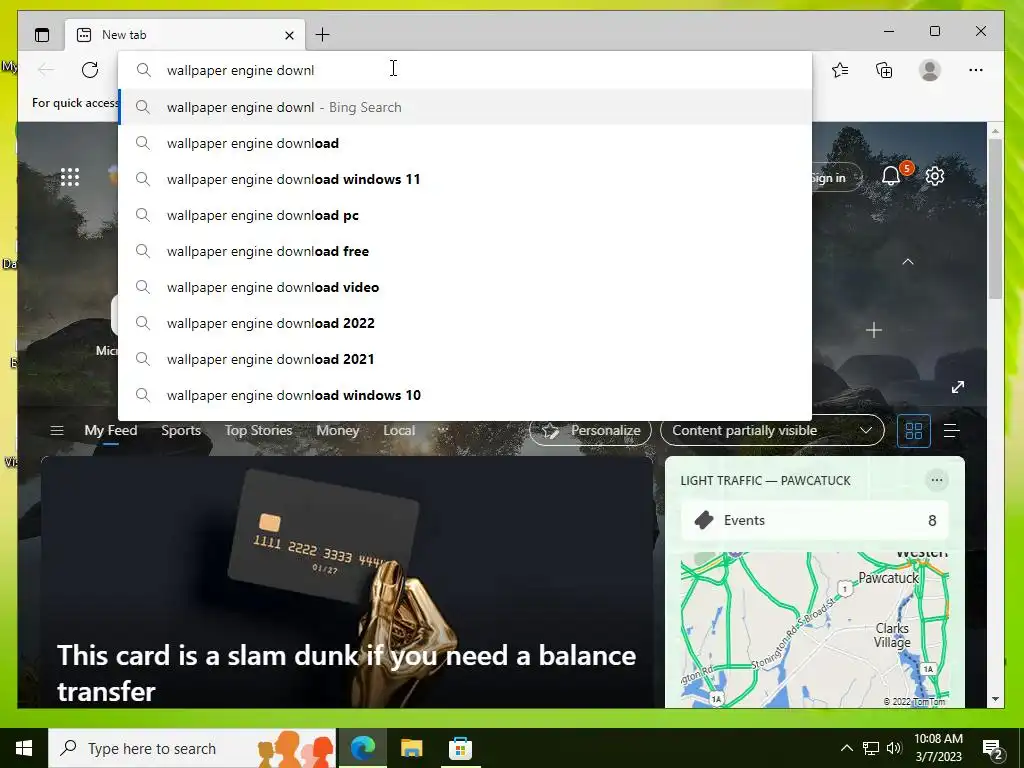The width and height of the screenshot is (1024, 768).
Task: Collapse quick links with up chevron
Action: 908,262
